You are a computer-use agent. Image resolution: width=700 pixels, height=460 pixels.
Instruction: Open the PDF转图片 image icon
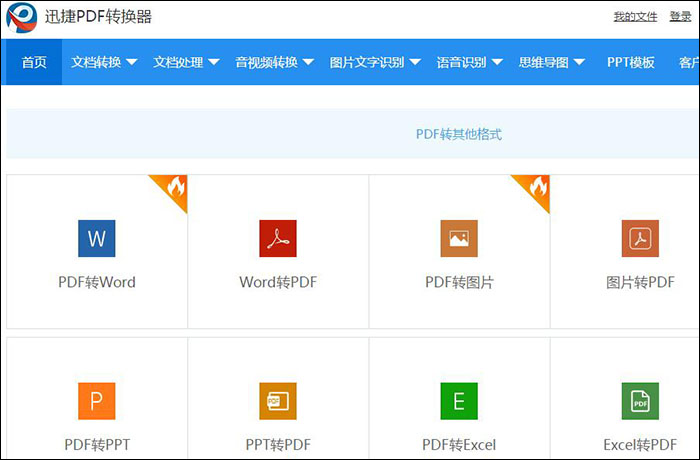tap(459, 238)
